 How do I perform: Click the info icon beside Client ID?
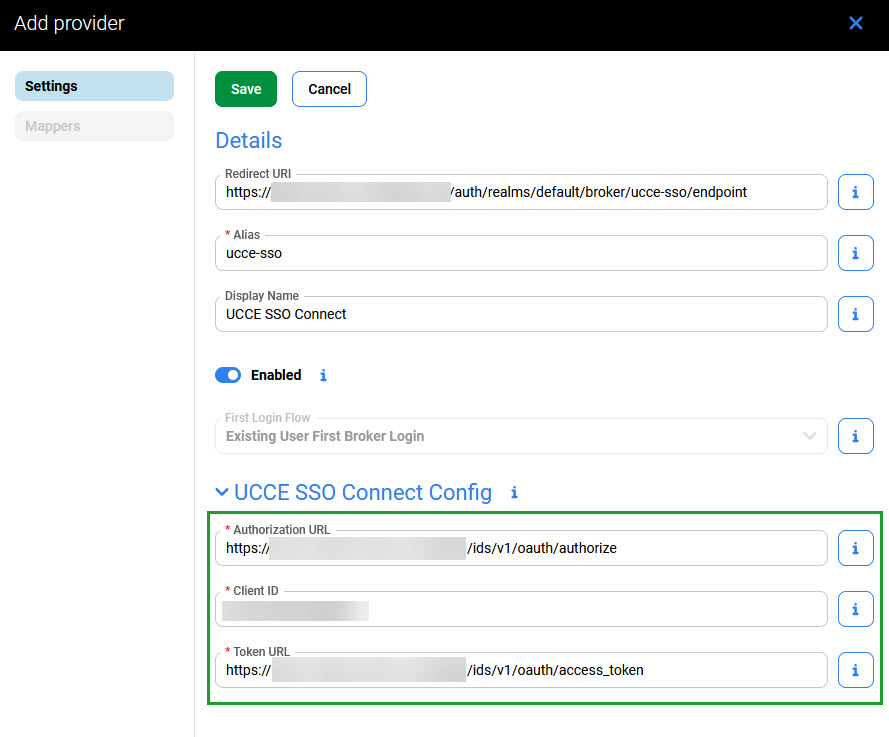855,609
